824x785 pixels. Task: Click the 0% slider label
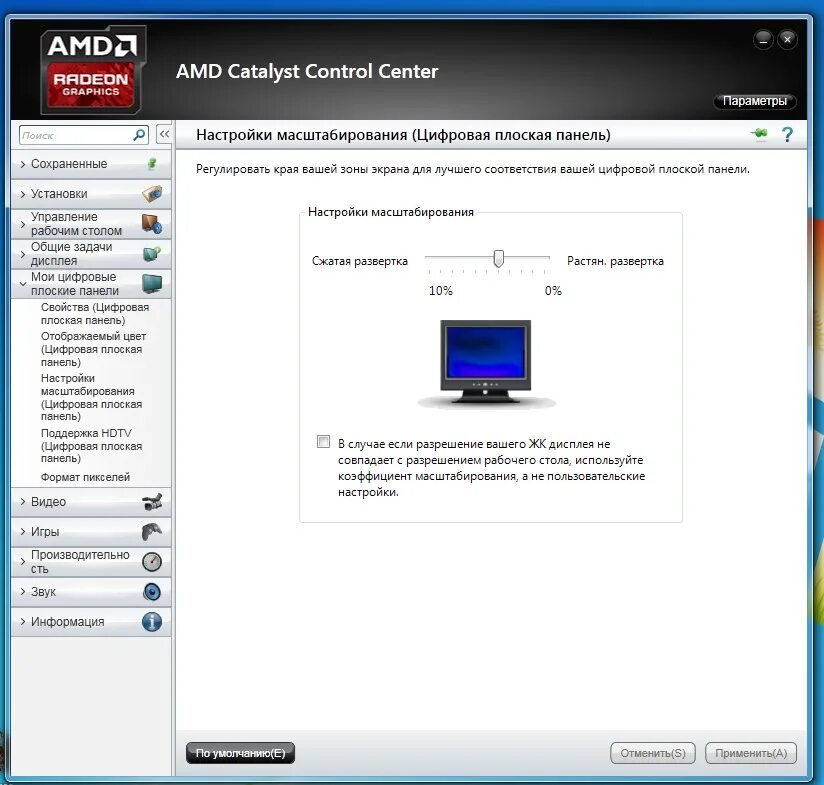pyautogui.click(x=553, y=291)
